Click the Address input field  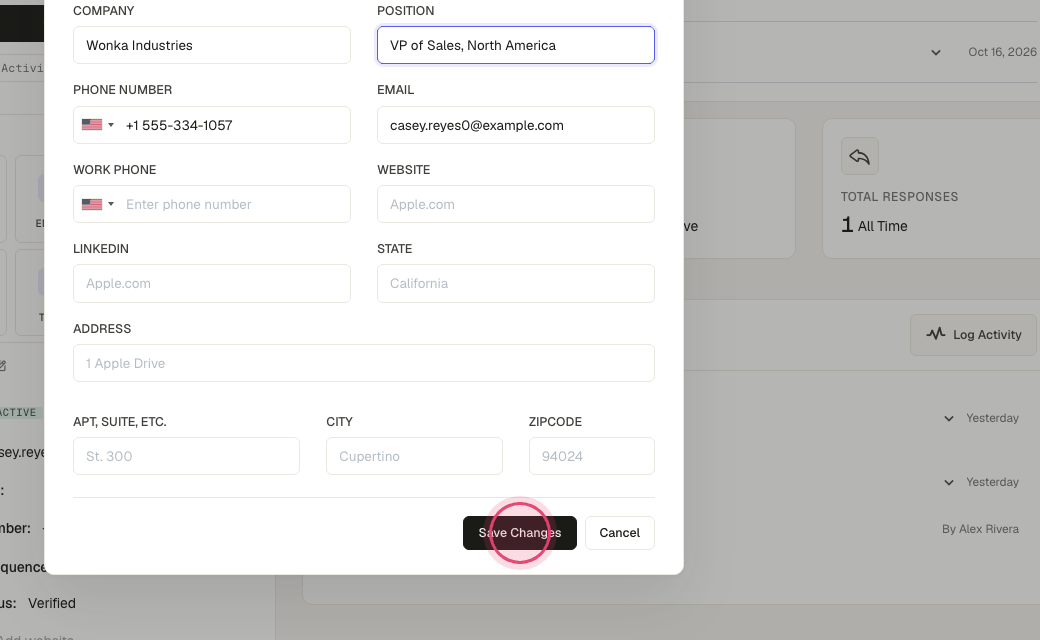pyautogui.click(x=363, y=363)
